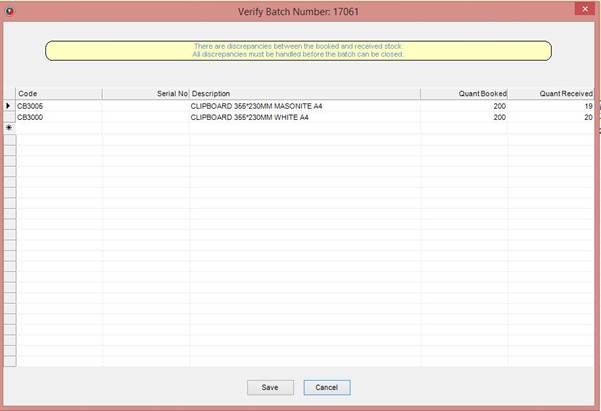Image resolution: width=601 pixels, height=411 pixels.
Task: Click the Quant Received column header
Action: [552, 93]
